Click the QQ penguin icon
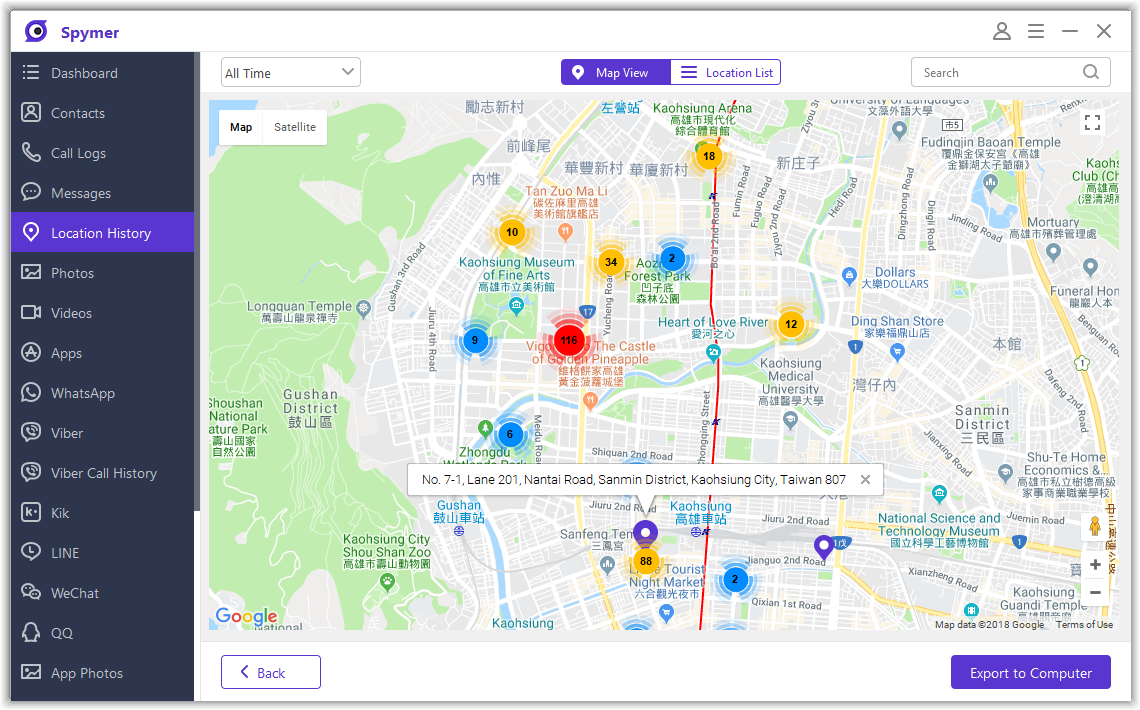This screenshot has height=710, width=1140. point(31,632)
